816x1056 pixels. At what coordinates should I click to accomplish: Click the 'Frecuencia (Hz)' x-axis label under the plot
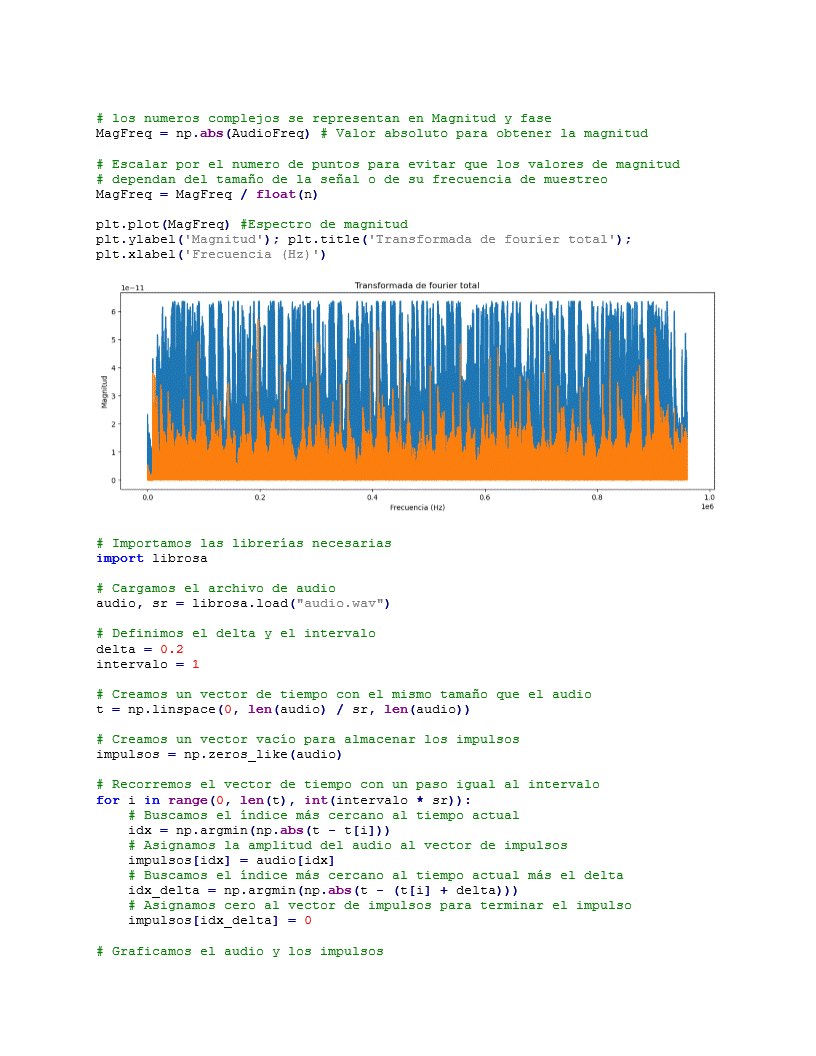pyautogui.click(x=417, y=508)
